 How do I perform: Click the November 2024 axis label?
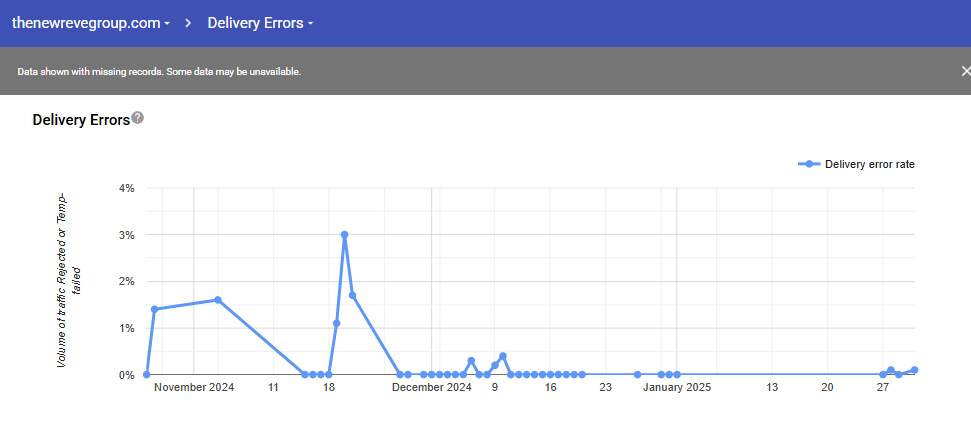194,388
